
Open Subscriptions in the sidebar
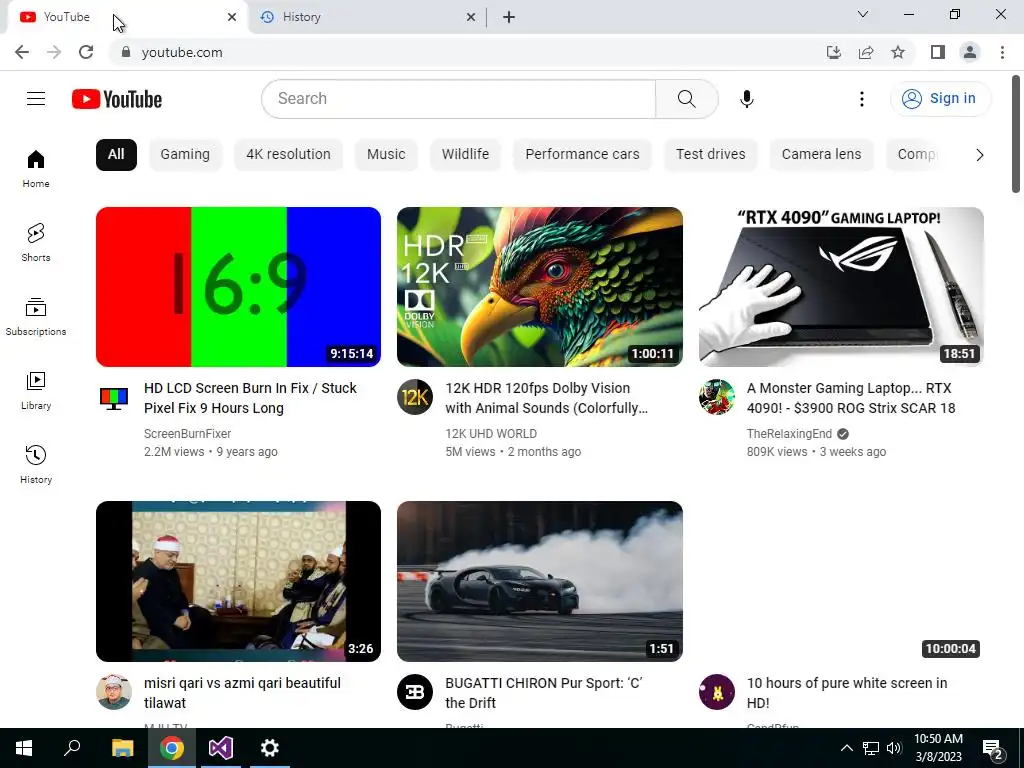pos(36,317)
